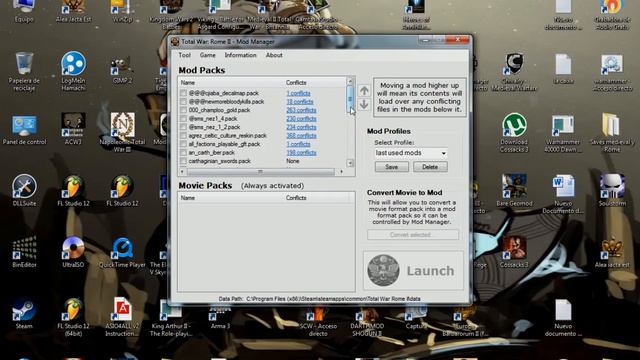Sort Mod Packs by Conflicts column header
The width and height of the screenshot is (640, 360).
pos(315,83)
